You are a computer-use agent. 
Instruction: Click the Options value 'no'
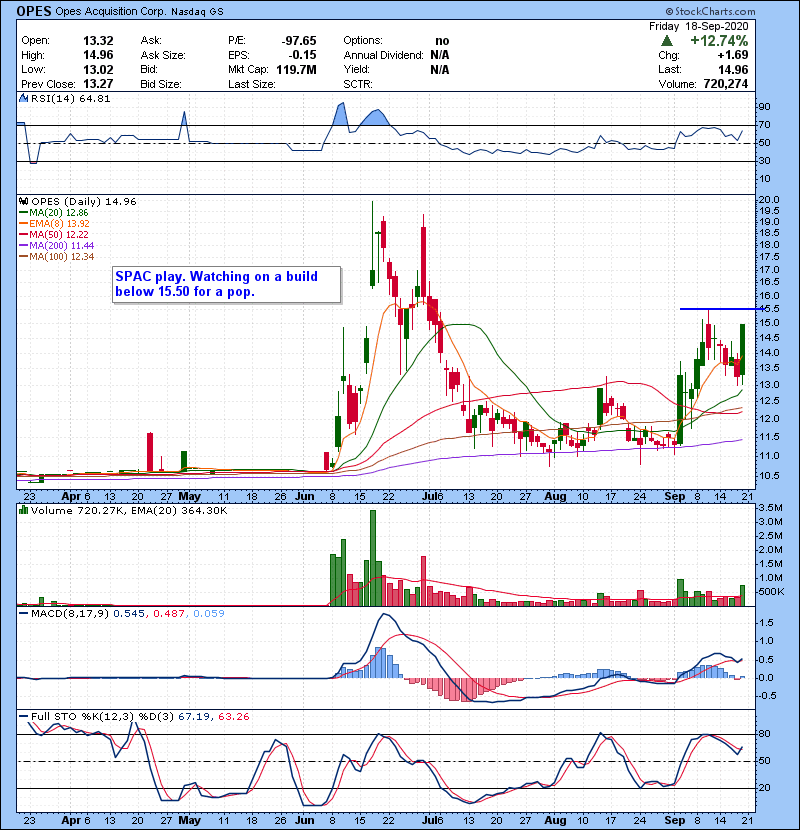(x=442, y=41)
